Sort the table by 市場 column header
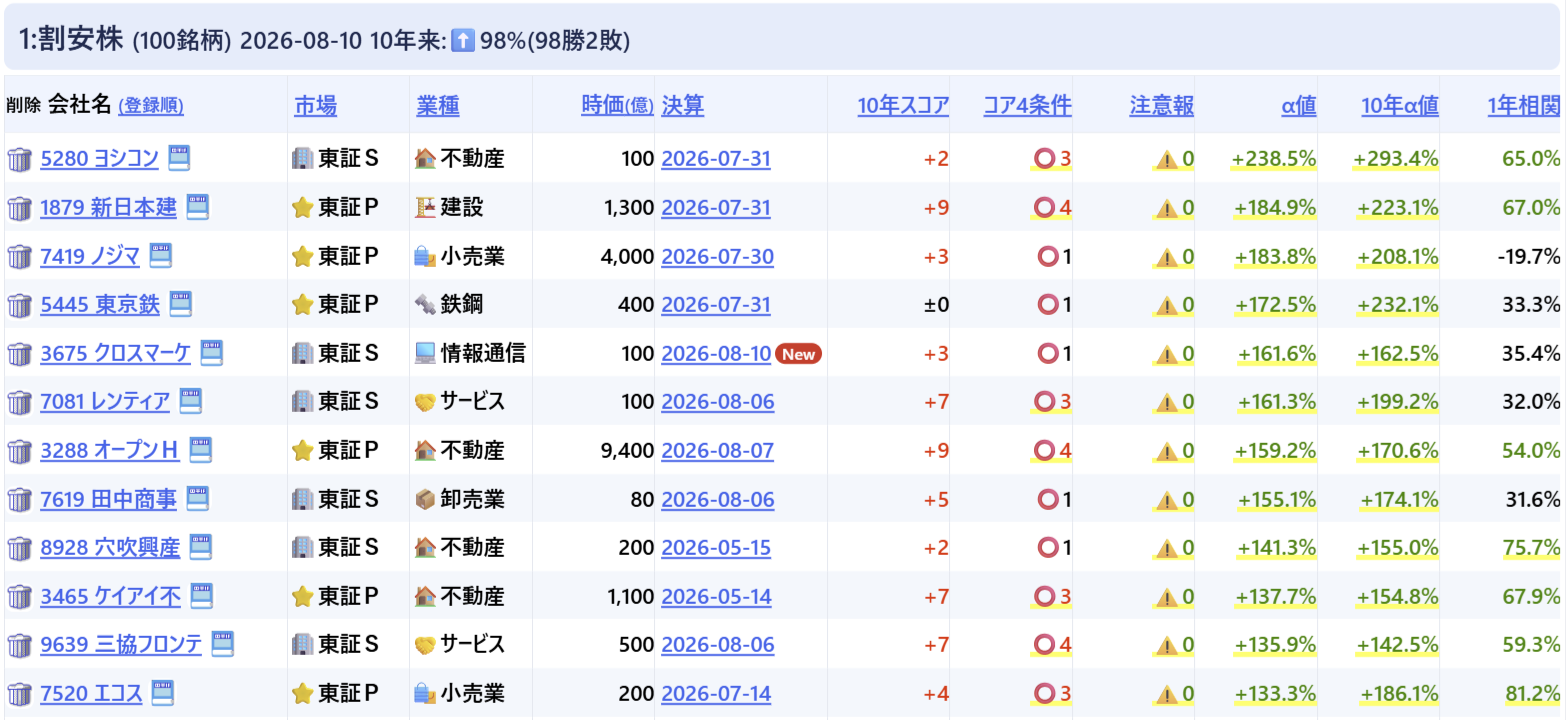1566x720 pixels. [316, 106]
